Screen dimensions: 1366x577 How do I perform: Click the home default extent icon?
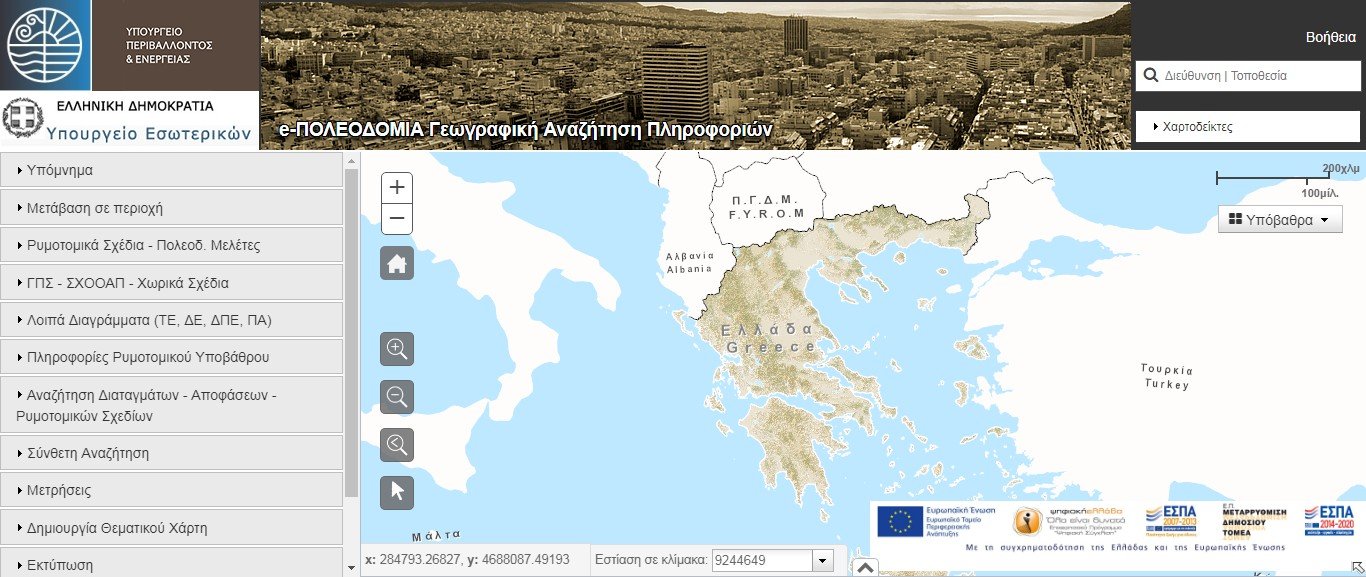pos(397,263)
